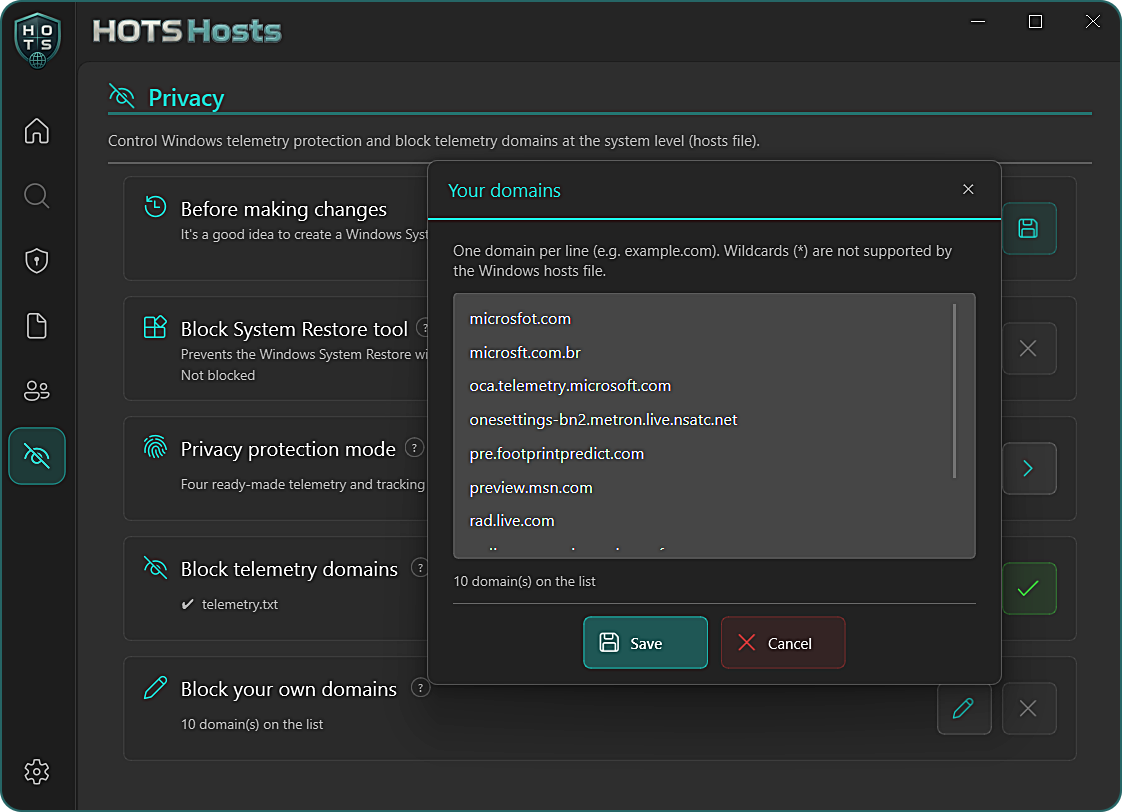Viewport: 1122px width, 812px height.
Task: Open Settings gear in sidebar
Action: click(36, 771)
